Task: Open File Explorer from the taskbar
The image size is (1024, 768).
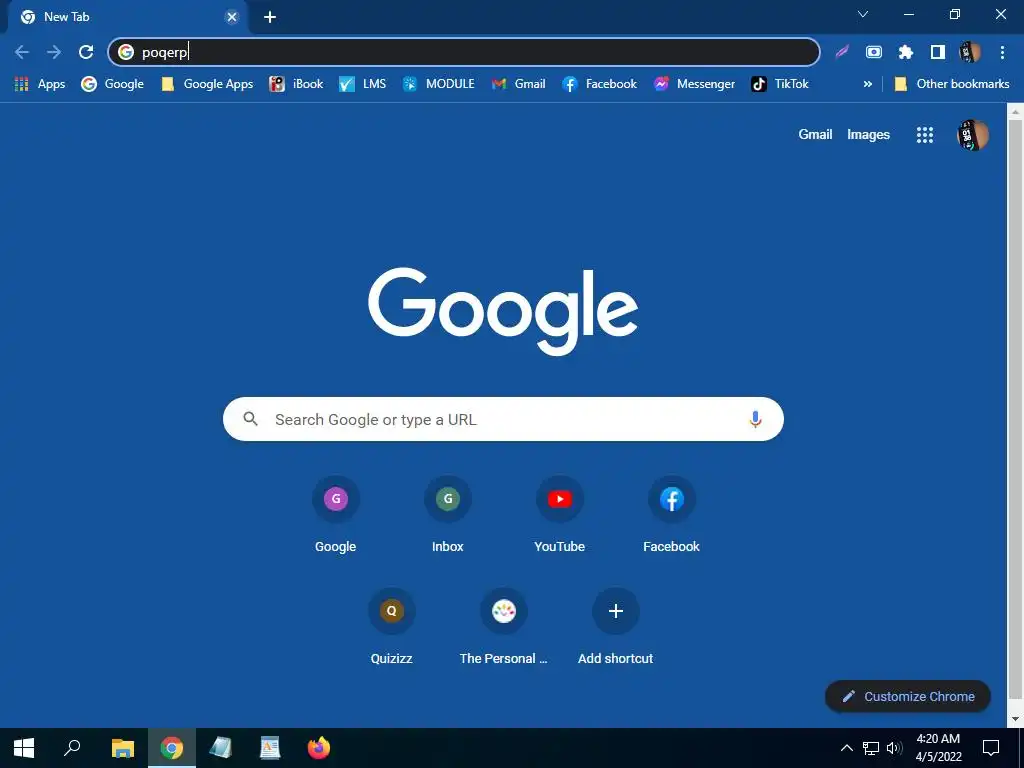Action: 123,748
